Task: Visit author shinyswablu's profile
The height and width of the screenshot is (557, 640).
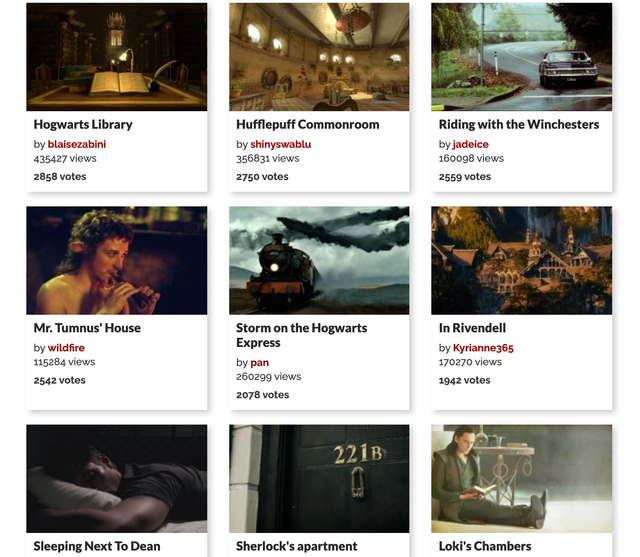Action: tap(281, 144)
